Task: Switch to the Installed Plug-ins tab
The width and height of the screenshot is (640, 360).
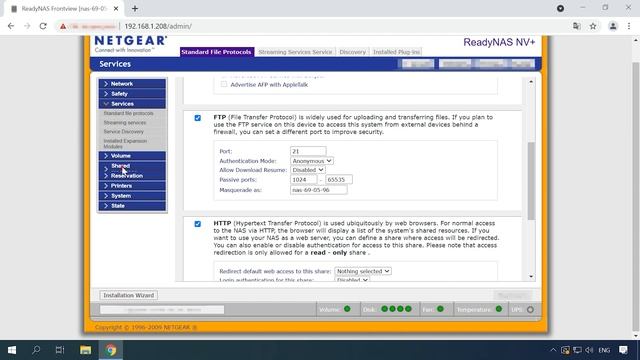Action: (396, 52)
